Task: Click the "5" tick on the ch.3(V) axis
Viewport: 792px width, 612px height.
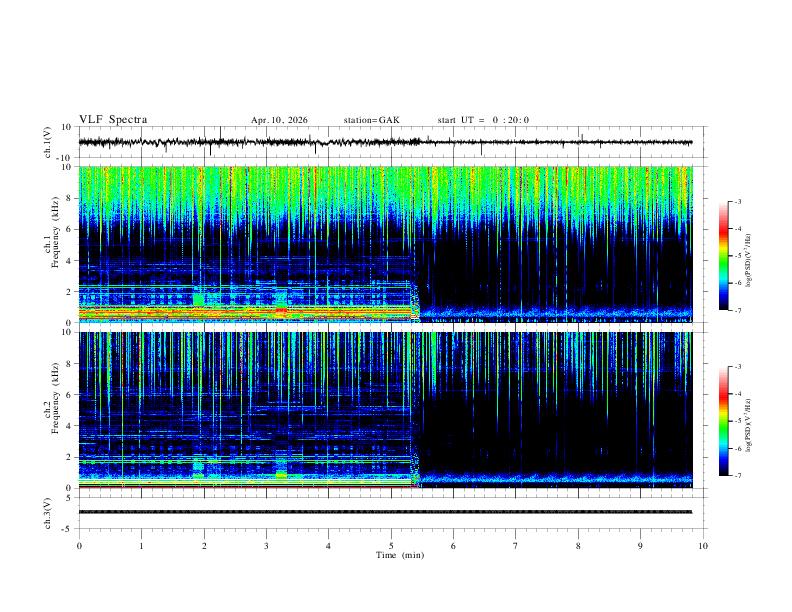Action: tap(70, 498)
